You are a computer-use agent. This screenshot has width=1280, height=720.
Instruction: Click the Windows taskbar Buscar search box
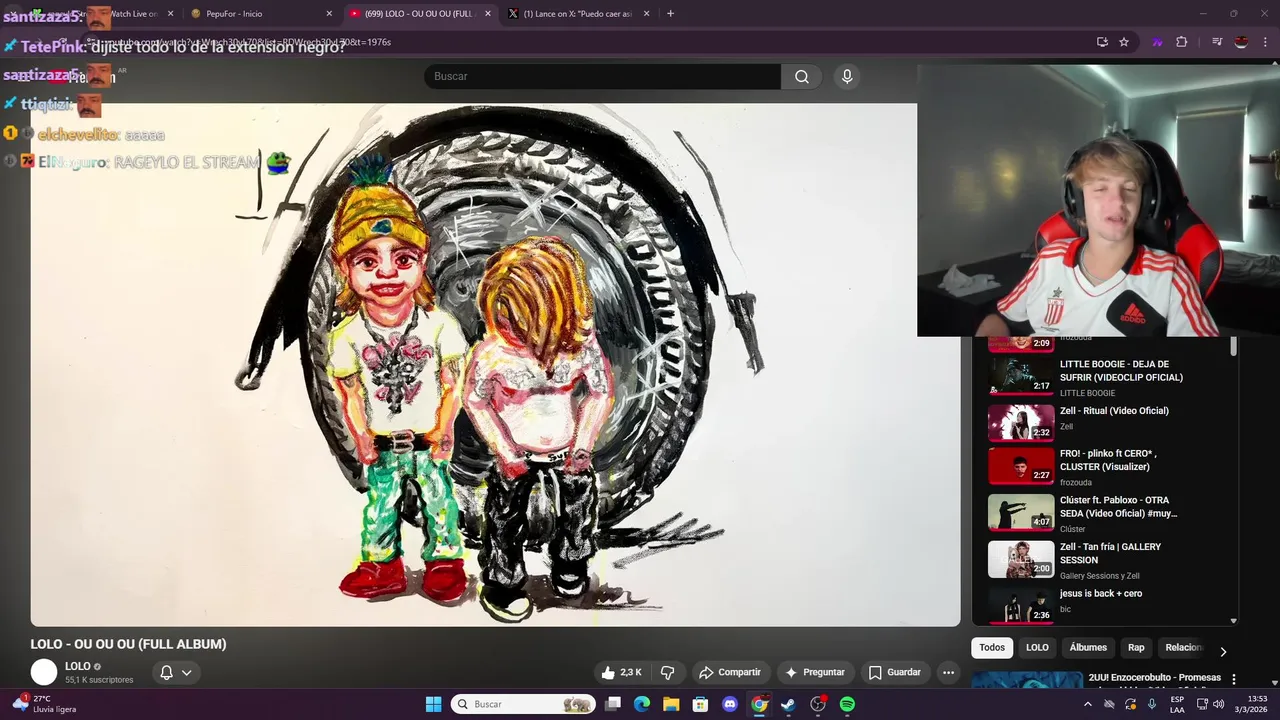click(523, 704)
